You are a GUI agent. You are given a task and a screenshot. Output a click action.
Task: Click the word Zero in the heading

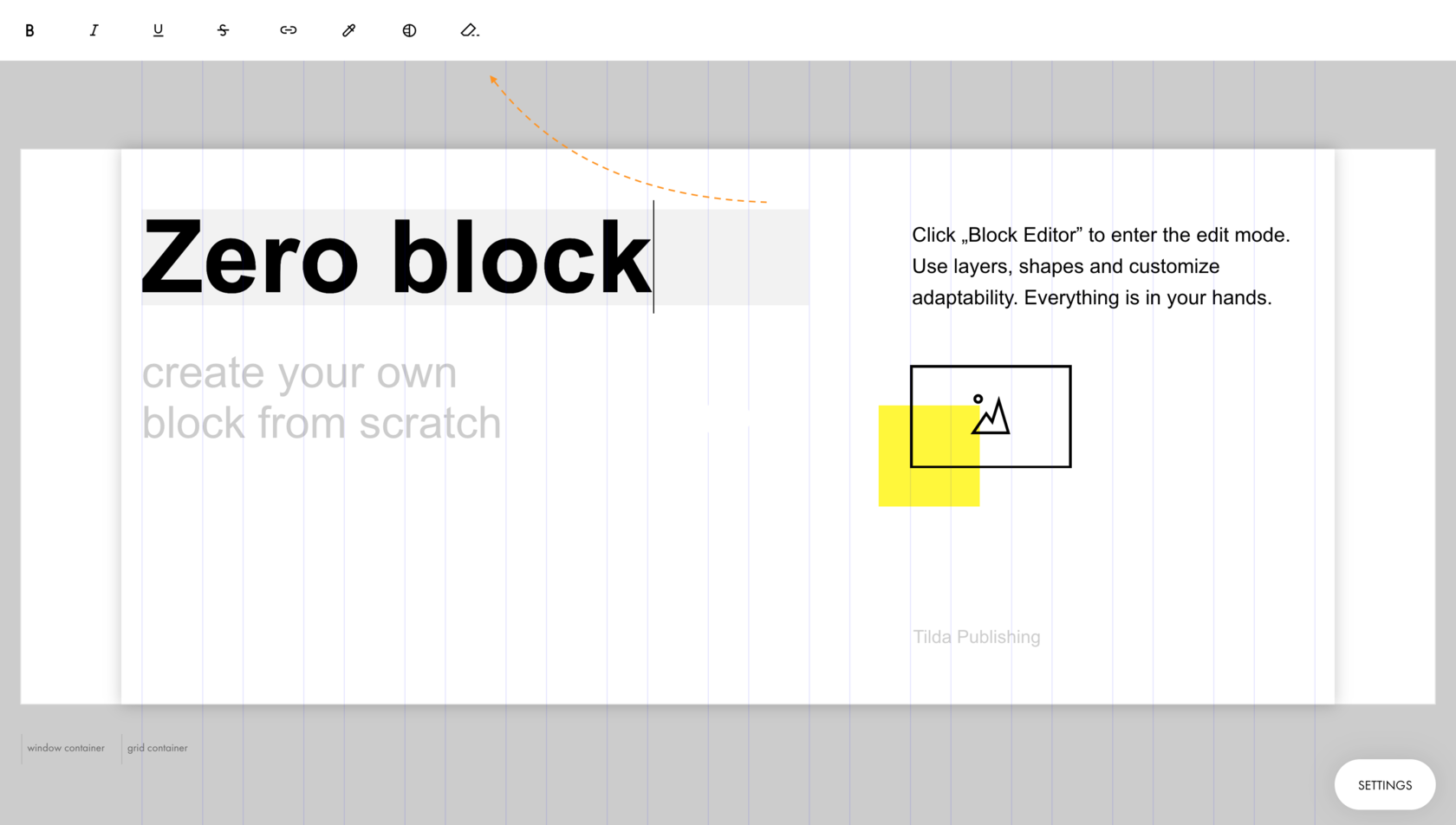click(250, 257)
